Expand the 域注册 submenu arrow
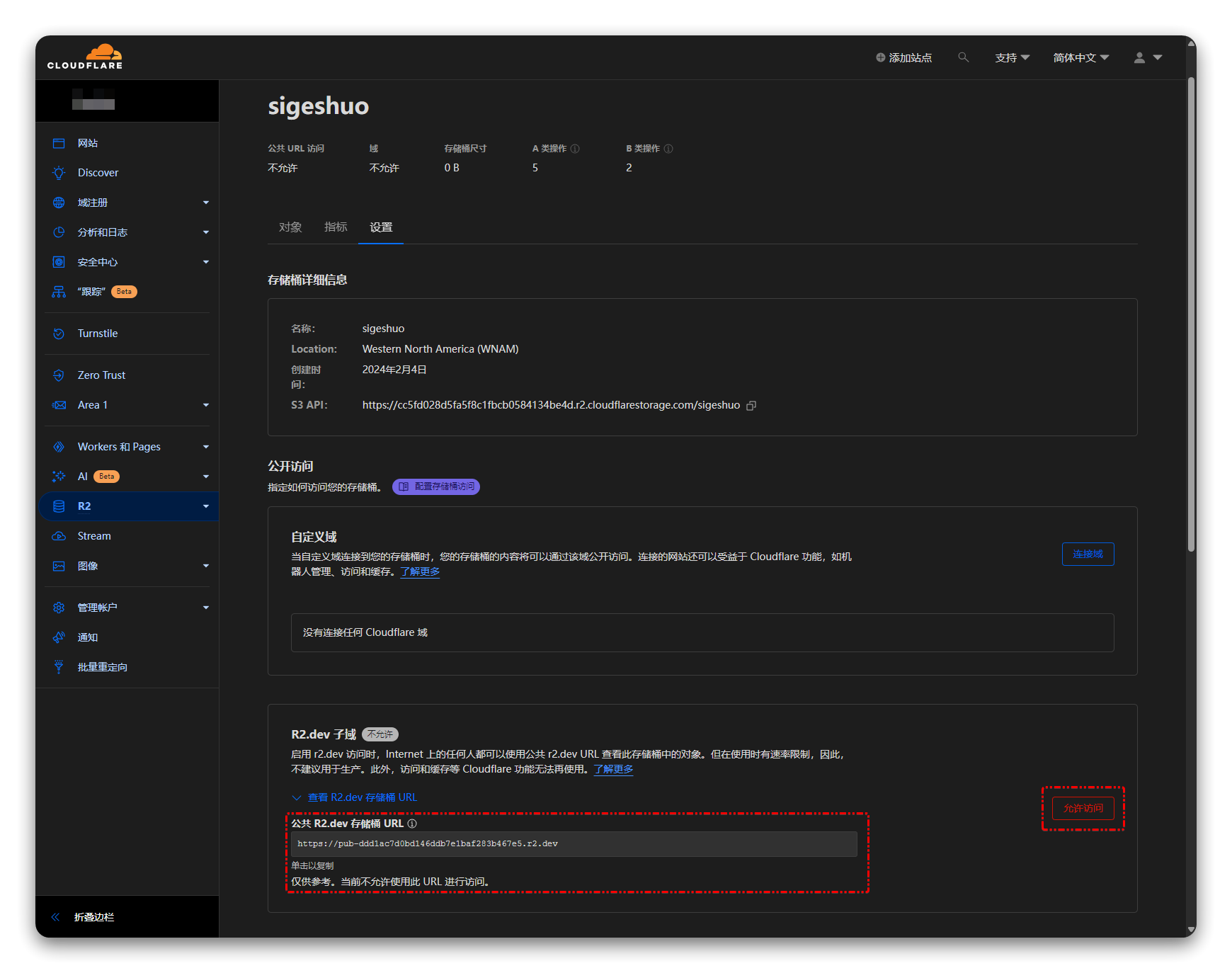This screenshot has width=1232, height=973. coord(206,203)
